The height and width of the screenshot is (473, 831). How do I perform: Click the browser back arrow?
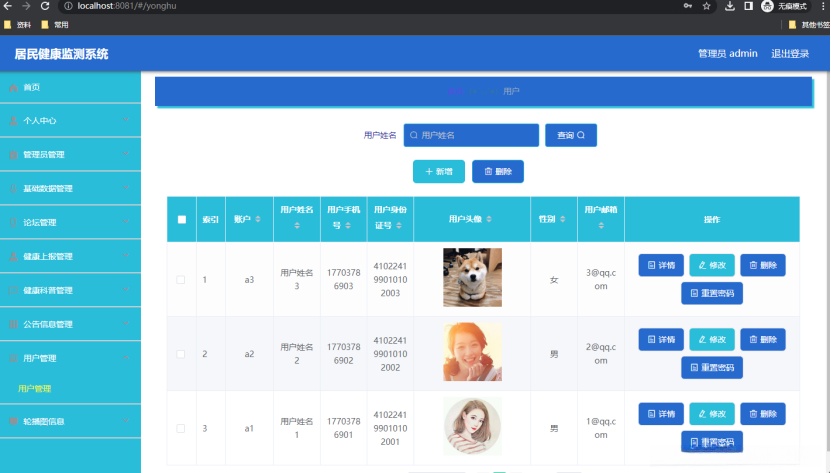point(7,6)
